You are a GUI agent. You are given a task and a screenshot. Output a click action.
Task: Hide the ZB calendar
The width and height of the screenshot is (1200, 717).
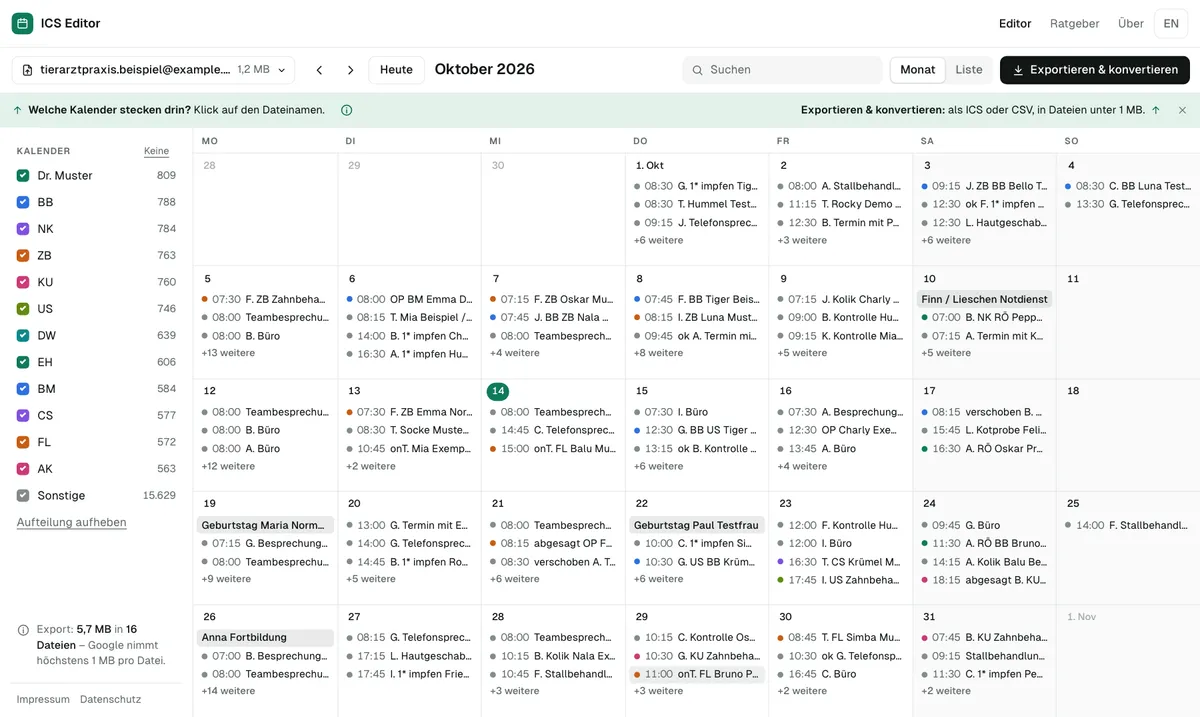click(23, 256)
